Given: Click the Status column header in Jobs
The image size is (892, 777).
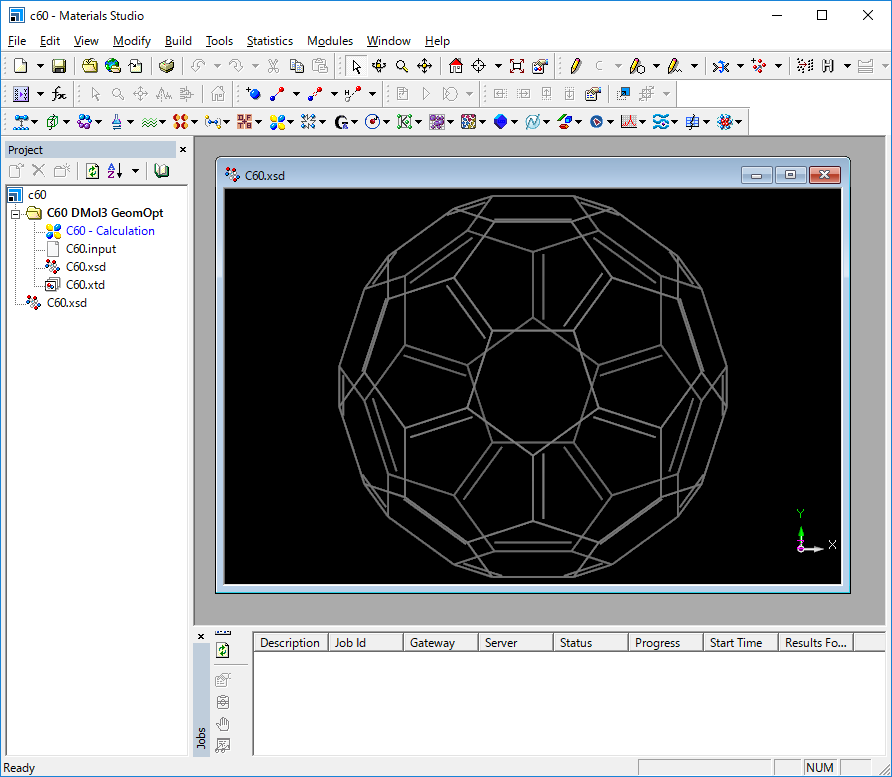Looking at the screenshot, I should coord(576,643).
